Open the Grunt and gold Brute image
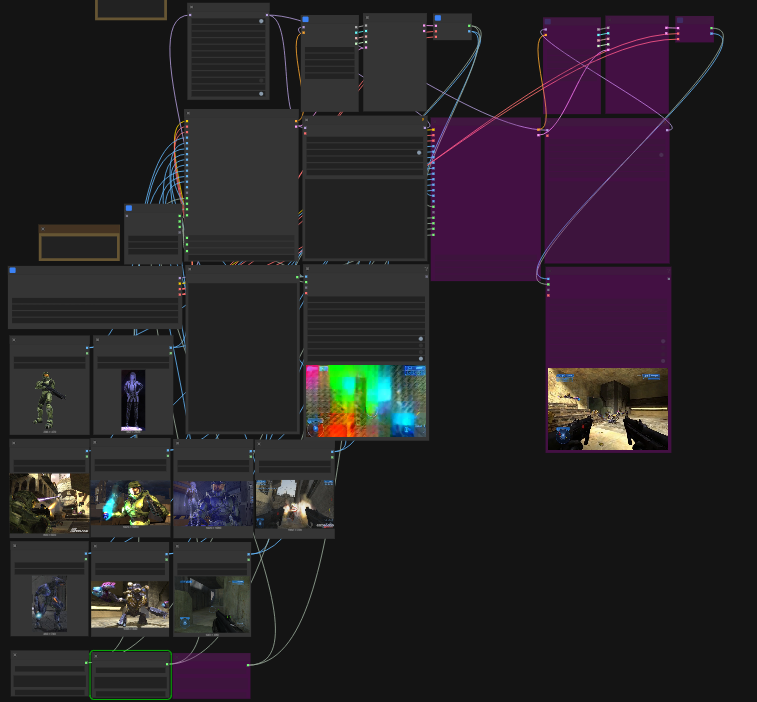The image size is (757, 702). [x=130, y=604]
